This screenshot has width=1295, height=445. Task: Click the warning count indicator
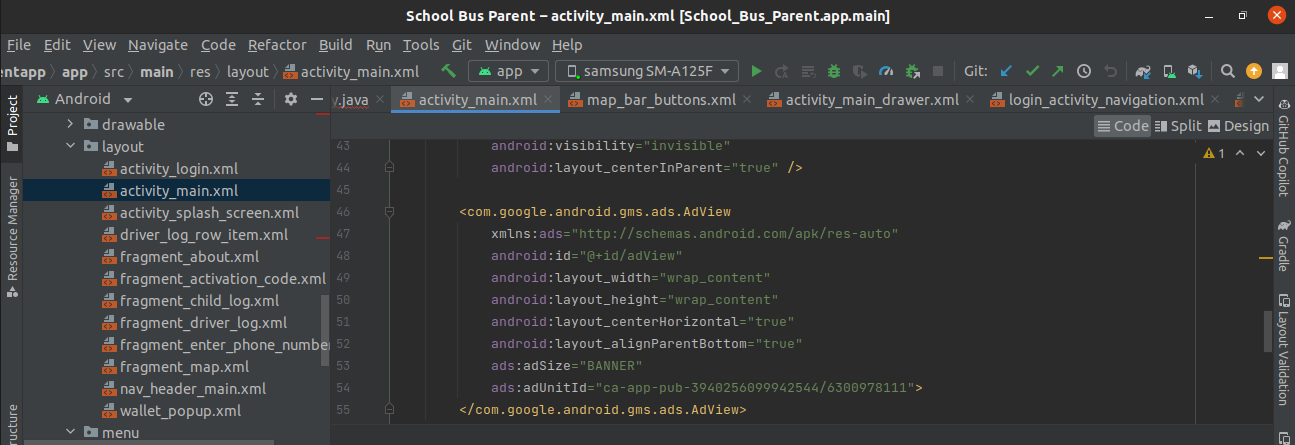tap(1214, 153)
